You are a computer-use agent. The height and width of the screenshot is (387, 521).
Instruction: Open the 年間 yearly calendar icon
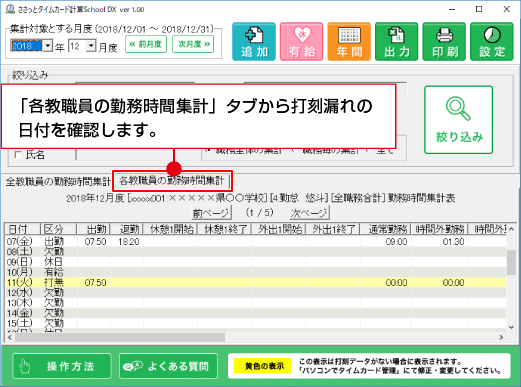[x=349, y=42]
